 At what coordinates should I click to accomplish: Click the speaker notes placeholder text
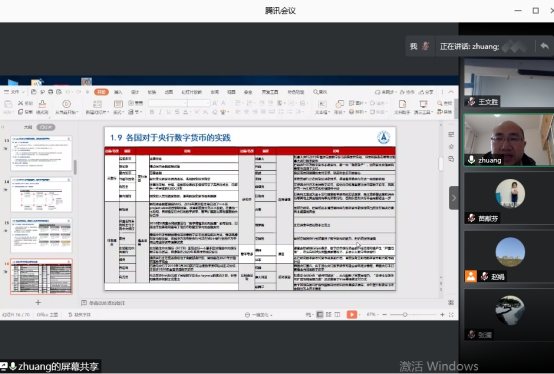pyautogui.click(x=107, y=303)
